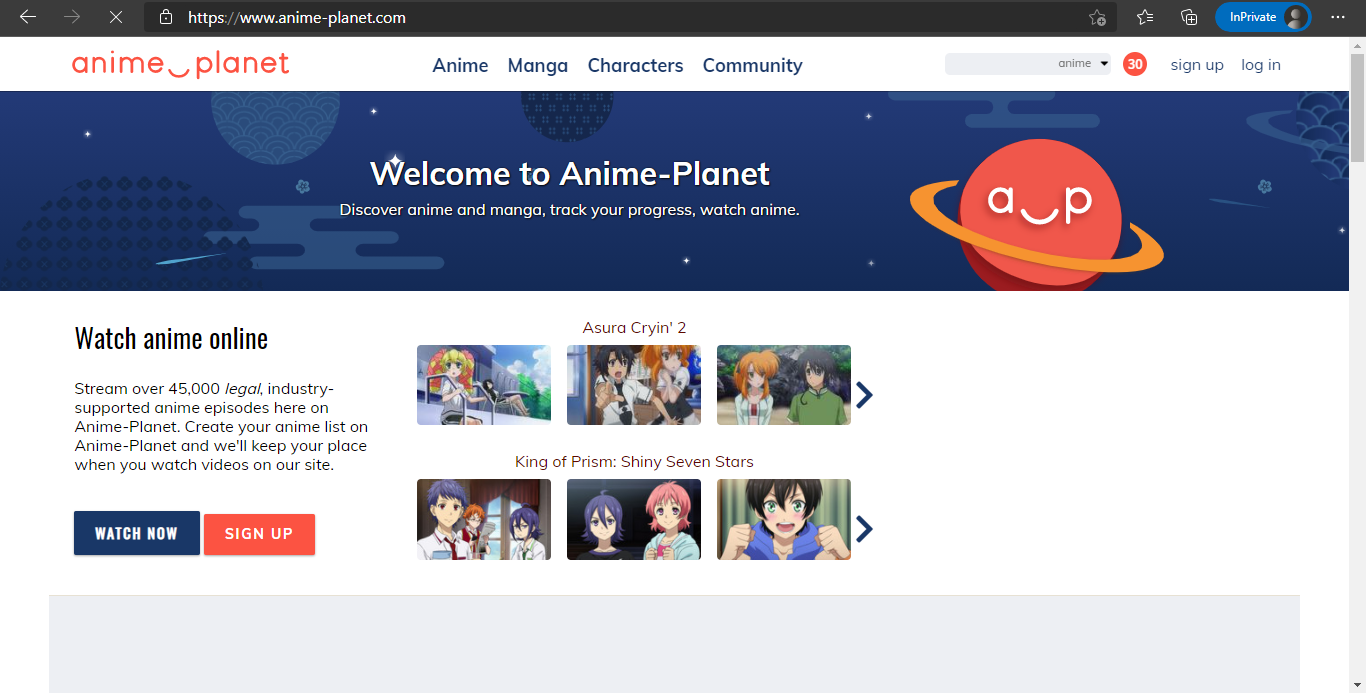View site information via the lock icon
Viewport: 1366px width, 693px height.
click(166, 17)
